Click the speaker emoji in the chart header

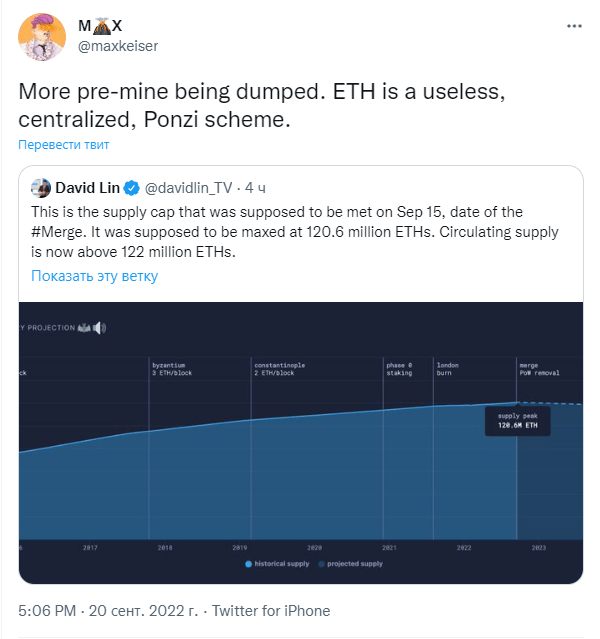99,328
